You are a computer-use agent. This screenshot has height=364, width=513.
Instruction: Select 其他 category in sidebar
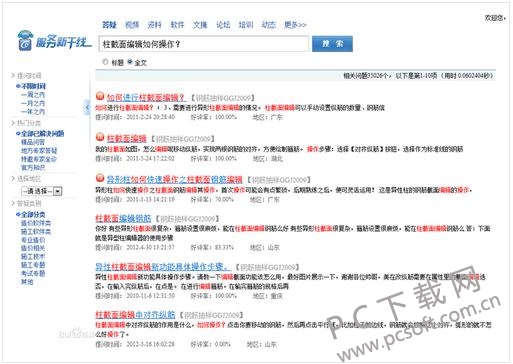[x=27, y=282]
